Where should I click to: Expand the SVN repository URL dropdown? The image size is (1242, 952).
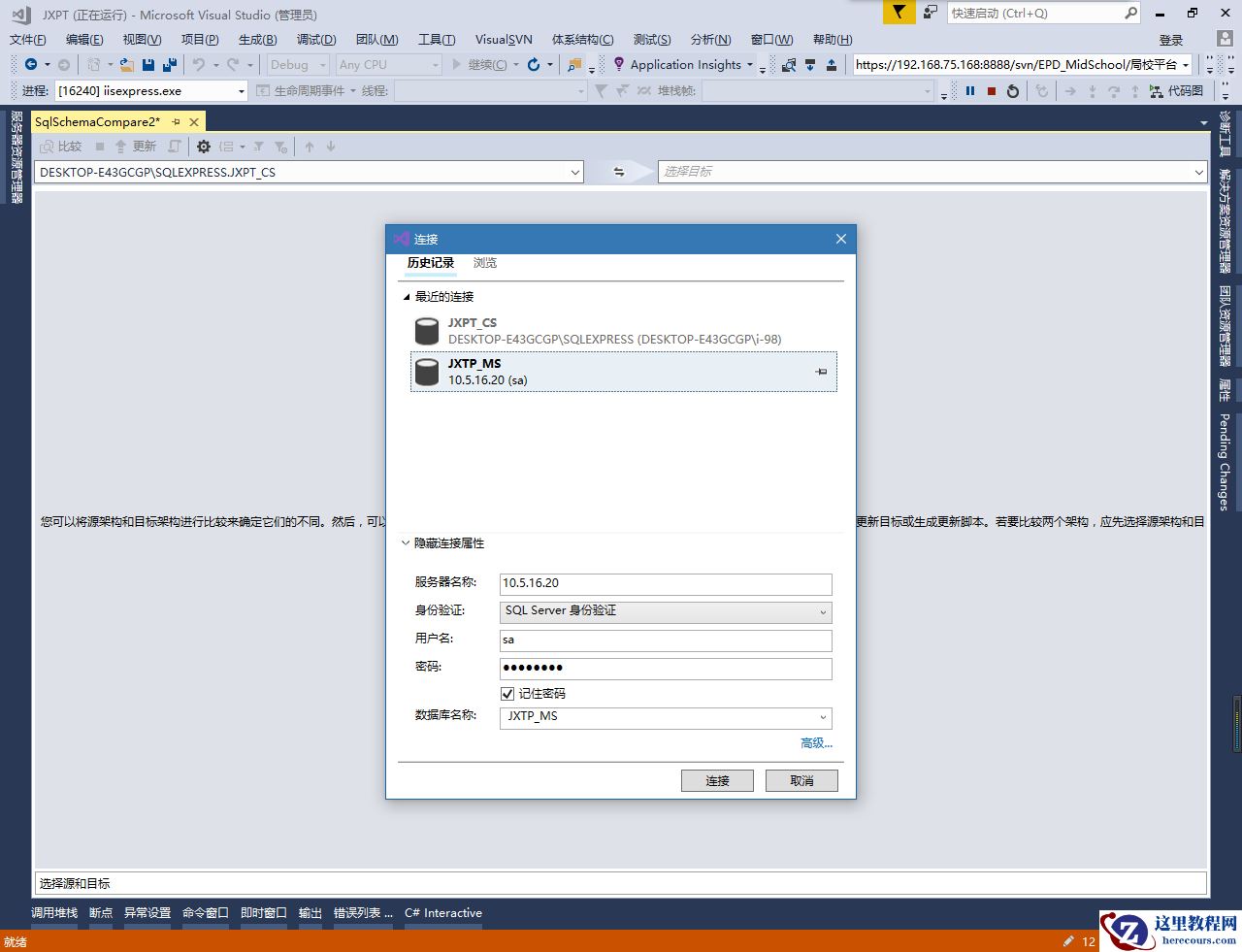pyautogui.click(x=1186, y=65)
